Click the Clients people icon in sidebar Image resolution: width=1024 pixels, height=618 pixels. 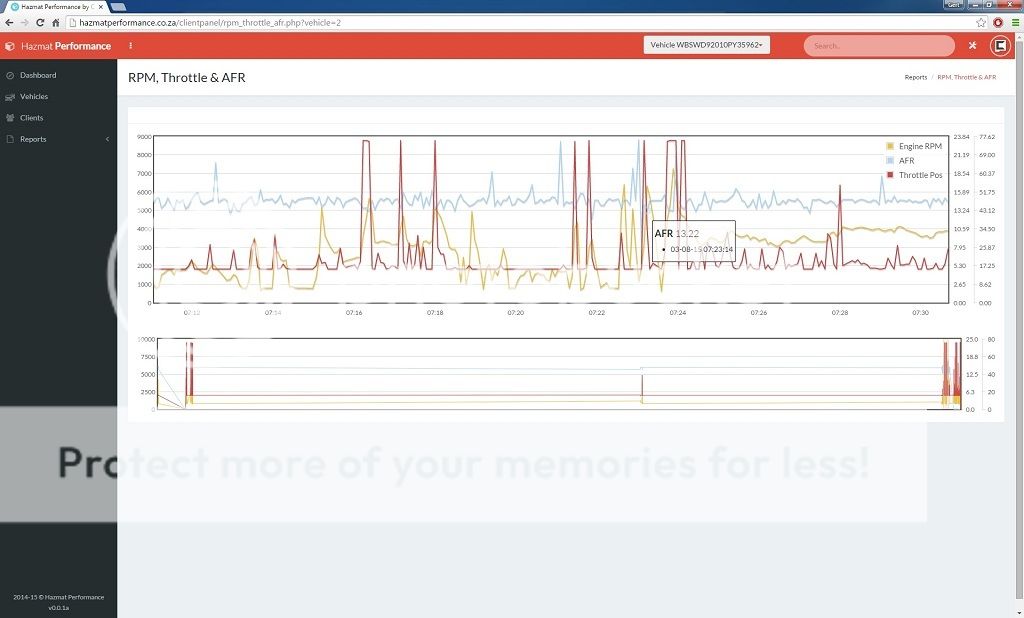pos(10,118)
